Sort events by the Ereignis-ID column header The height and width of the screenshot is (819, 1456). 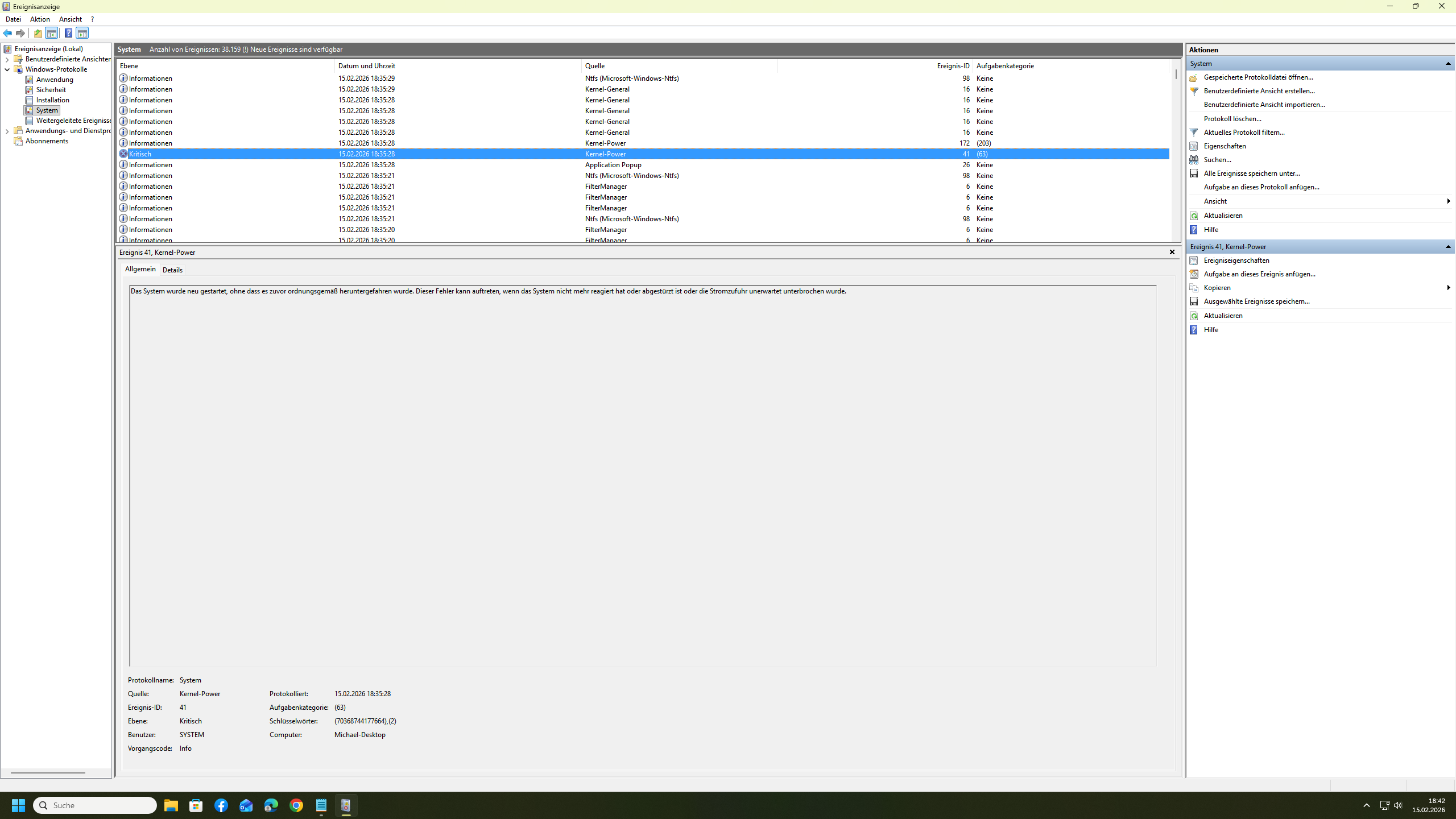[953, 66]
